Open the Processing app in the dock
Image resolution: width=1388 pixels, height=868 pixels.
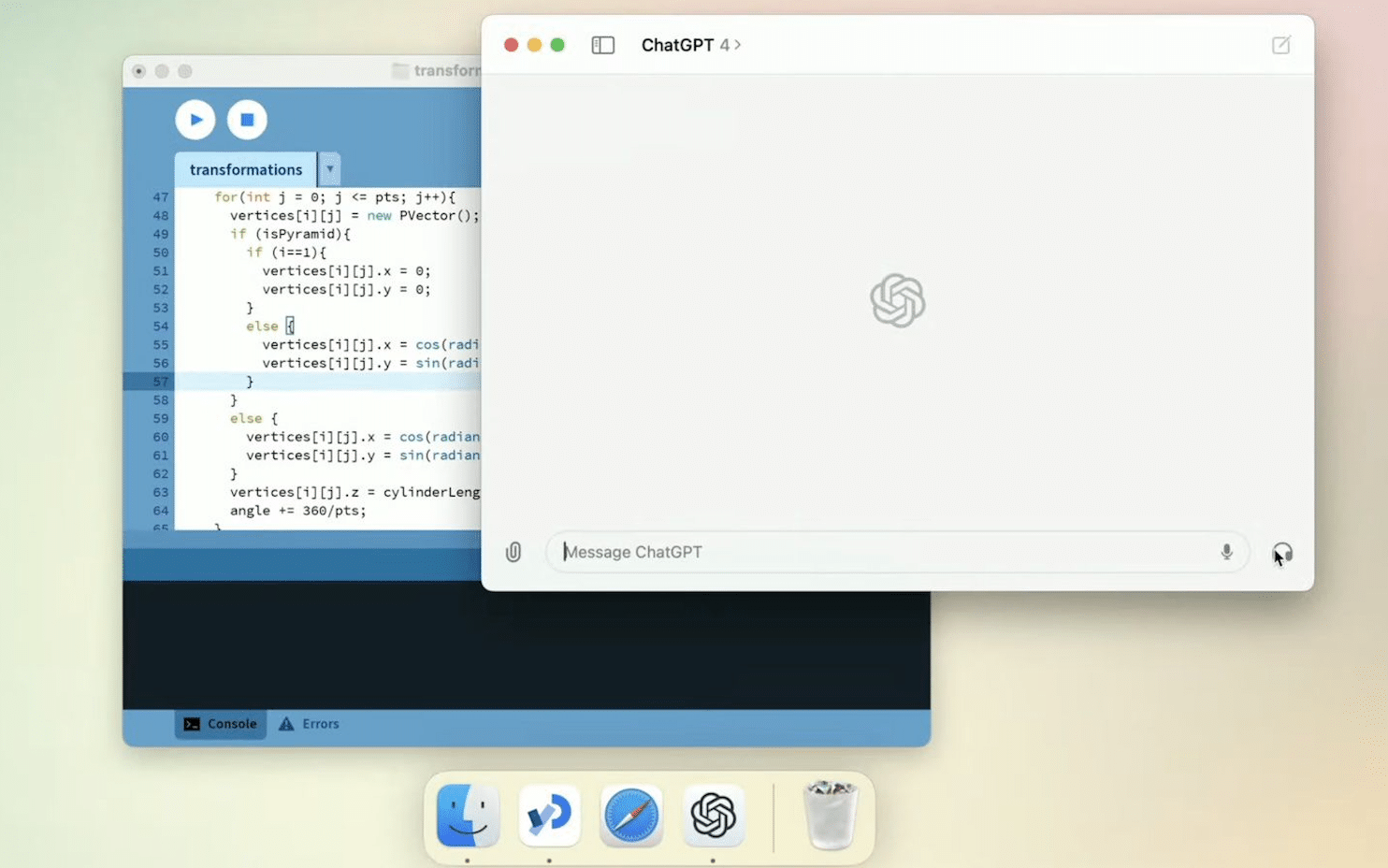pyautogui.click(x=549, y=815)
